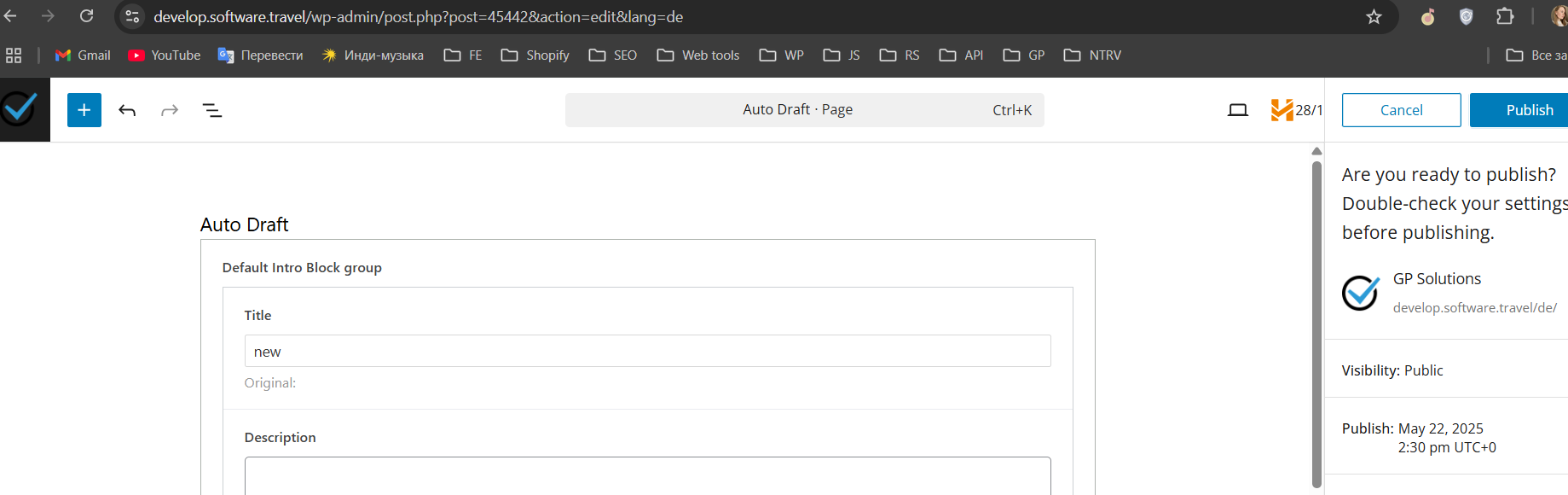Image resolution: width=1568 pixels, height=495 pixels.
Task: Undo the last editor change
Action: tap(127, 110)
